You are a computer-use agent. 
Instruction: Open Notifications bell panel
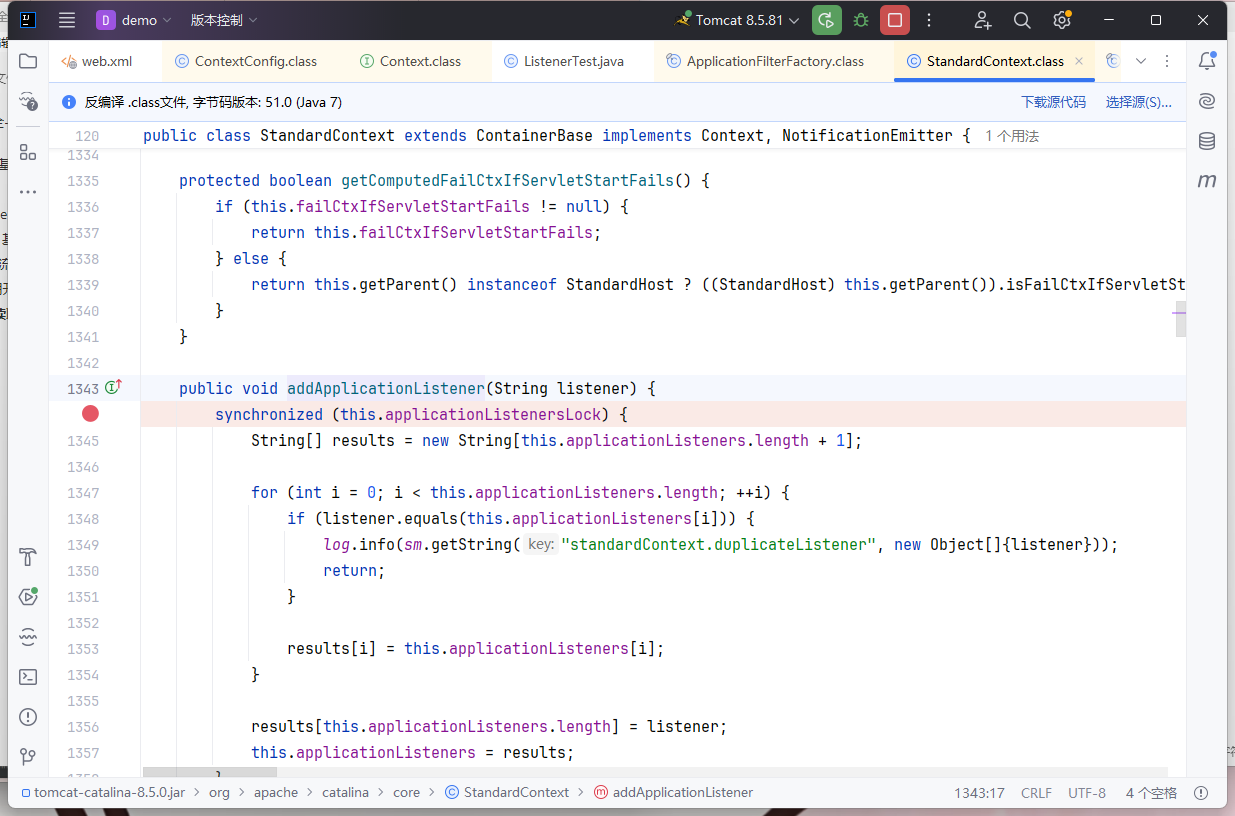(x=1207, y=61)
